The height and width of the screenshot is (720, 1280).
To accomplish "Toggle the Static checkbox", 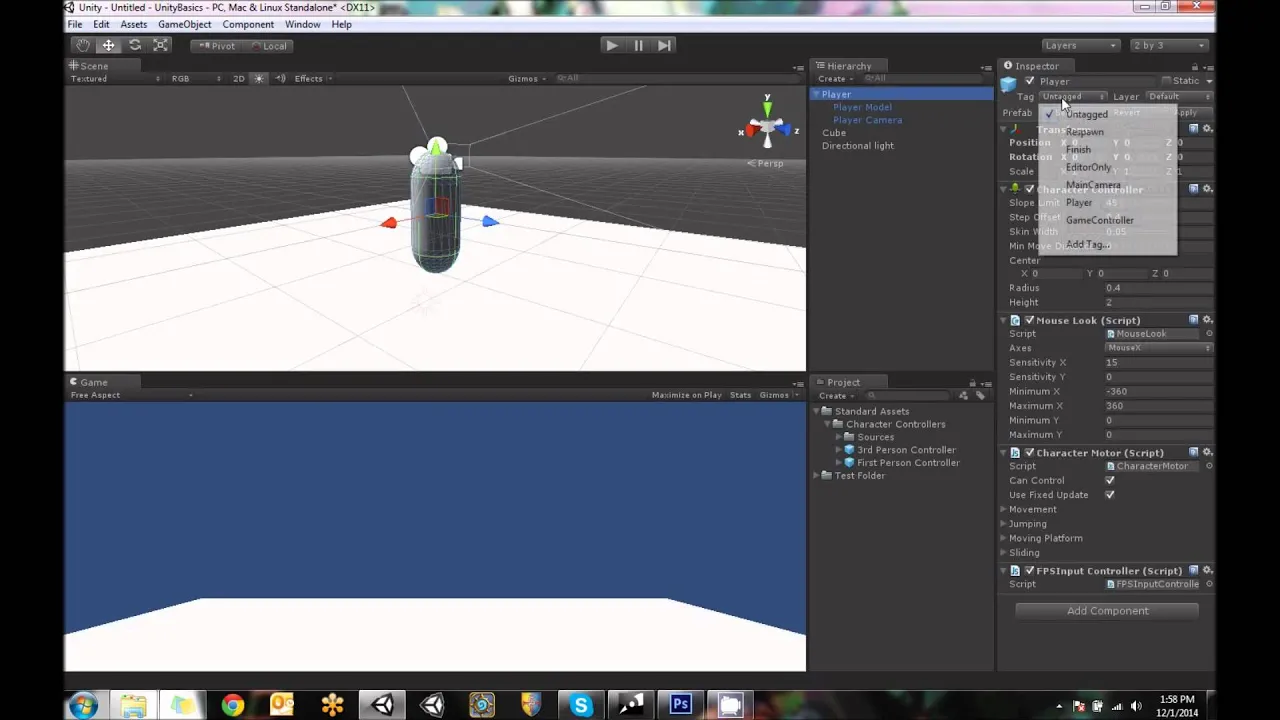I will (x=1166, y=81).
